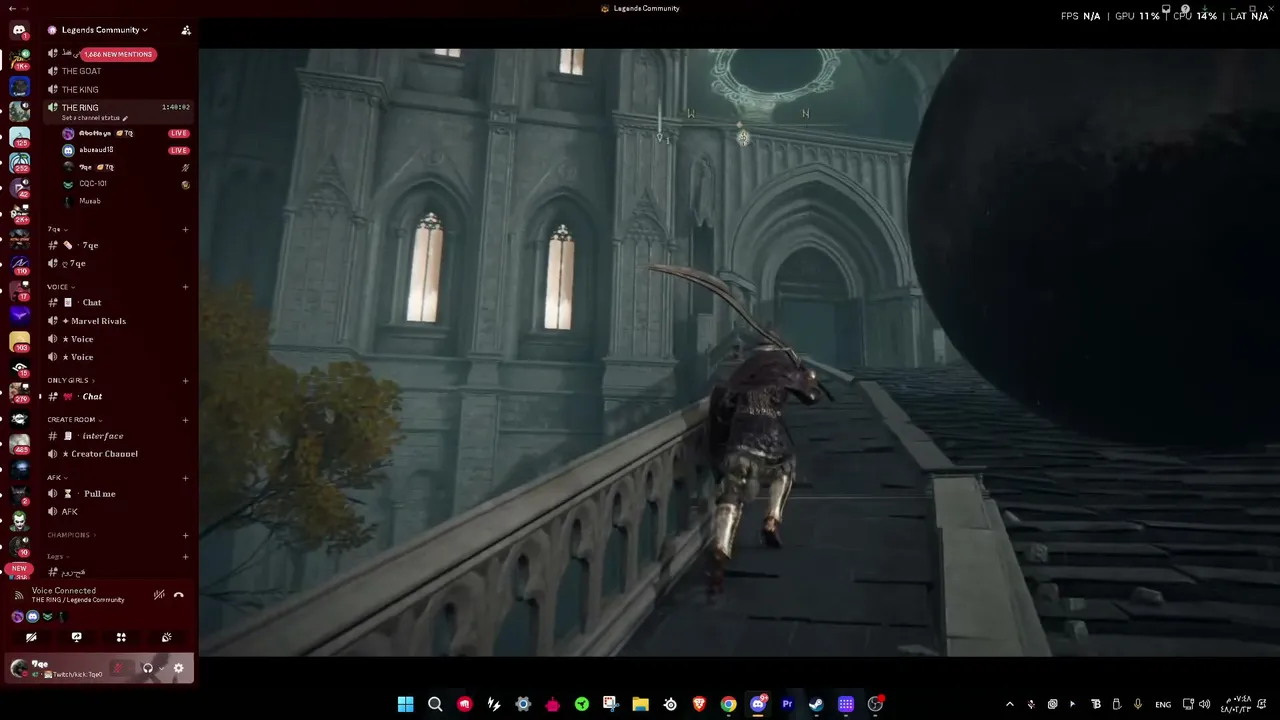Viewport: 1280px width, 720px height.
Task: Collapse the VOICE category
Action: pyautogui.click(x=61, y=287)
